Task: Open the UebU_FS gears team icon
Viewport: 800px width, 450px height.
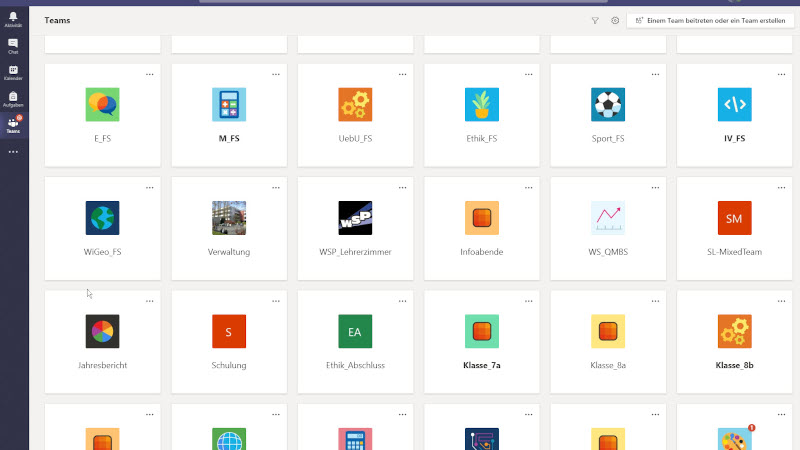Action: pyautogui.click(x=355, y=105)
